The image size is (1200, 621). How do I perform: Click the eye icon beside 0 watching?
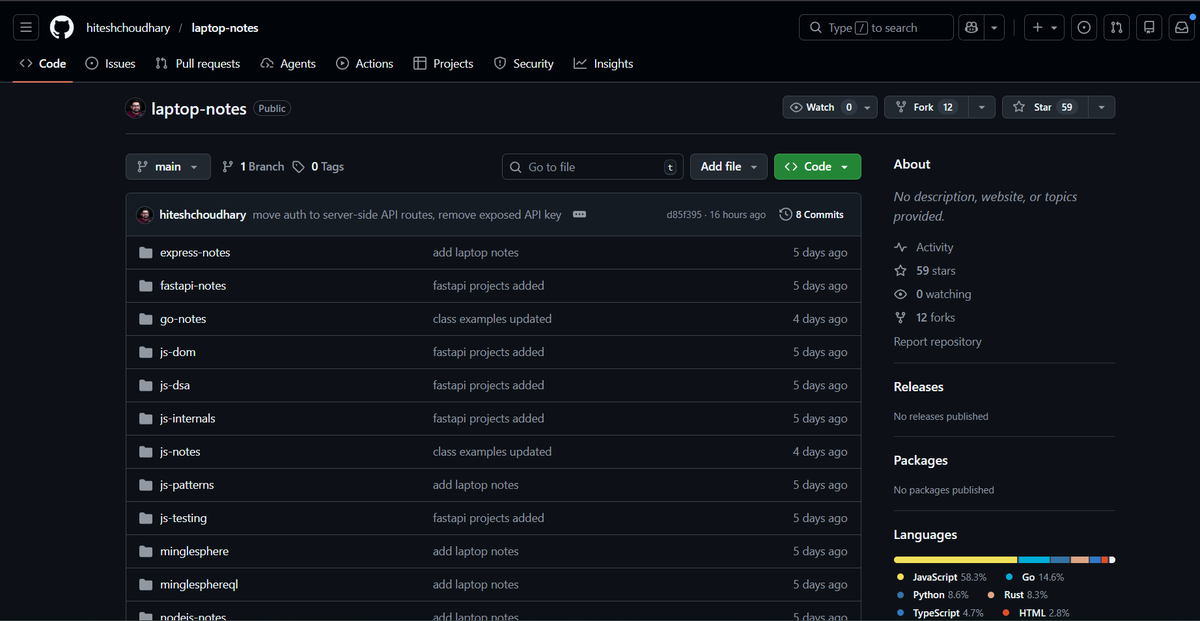tap(901, 294)
